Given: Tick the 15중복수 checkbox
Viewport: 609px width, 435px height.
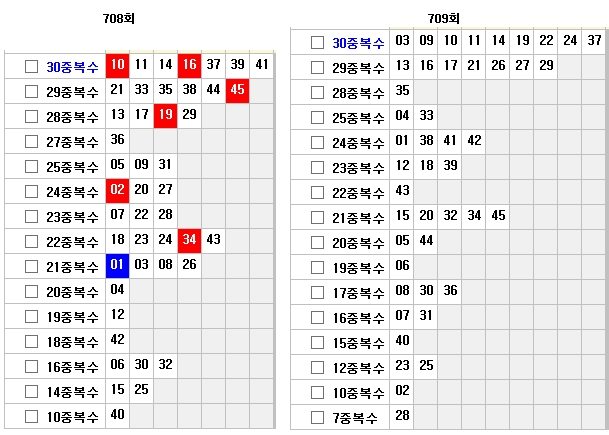Looking at the screenshot, I should coord(317,341).
